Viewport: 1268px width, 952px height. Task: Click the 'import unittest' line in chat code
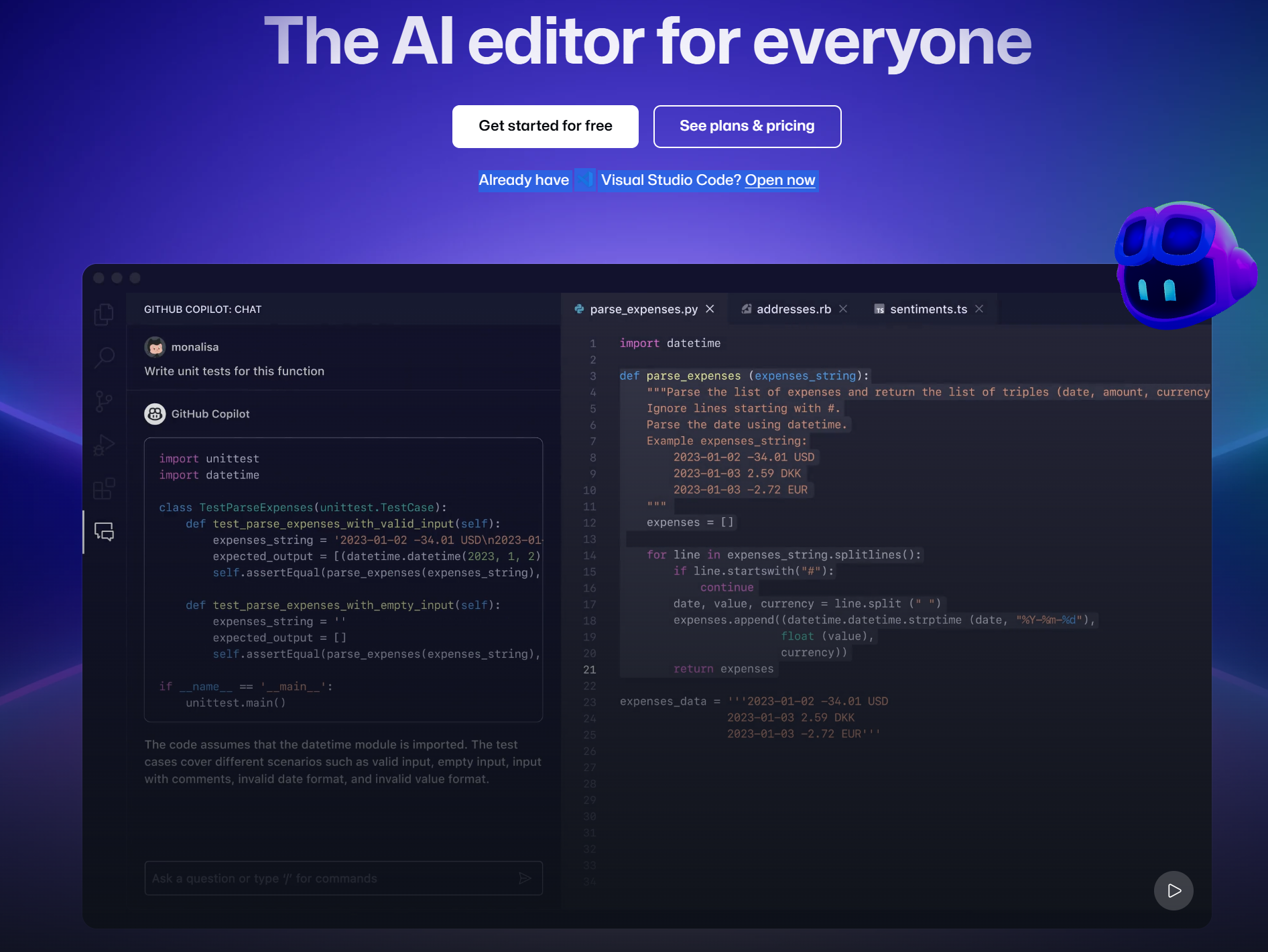[209, 459]
